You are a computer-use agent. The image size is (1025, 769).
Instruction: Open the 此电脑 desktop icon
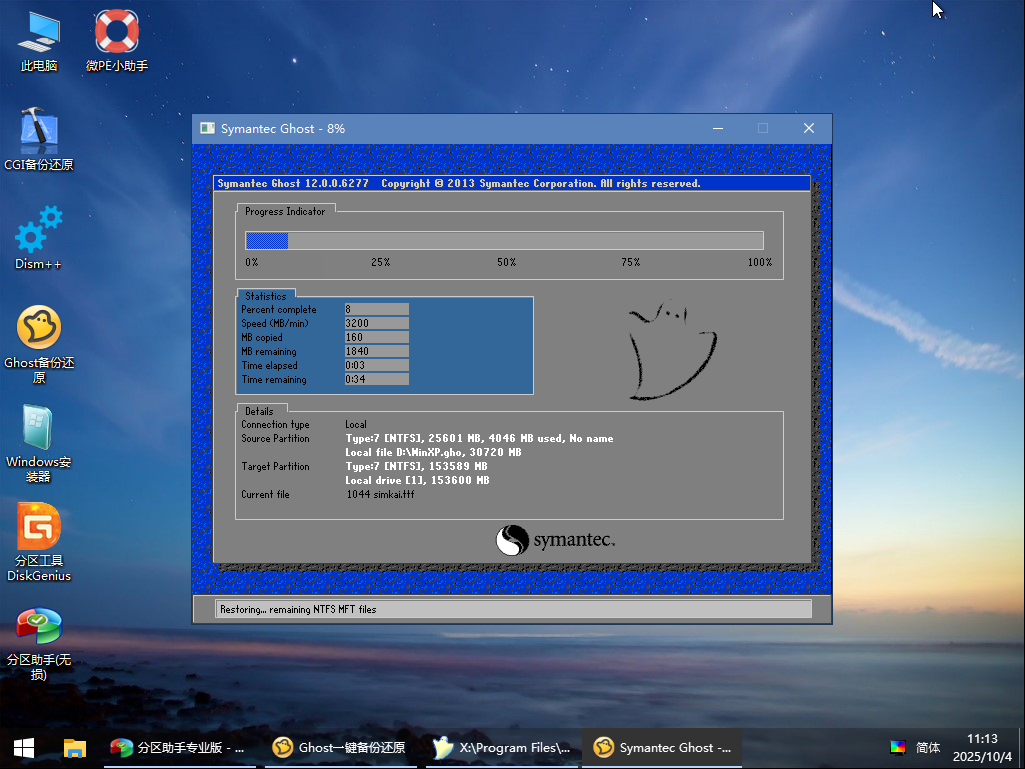[x=39, y=41]
